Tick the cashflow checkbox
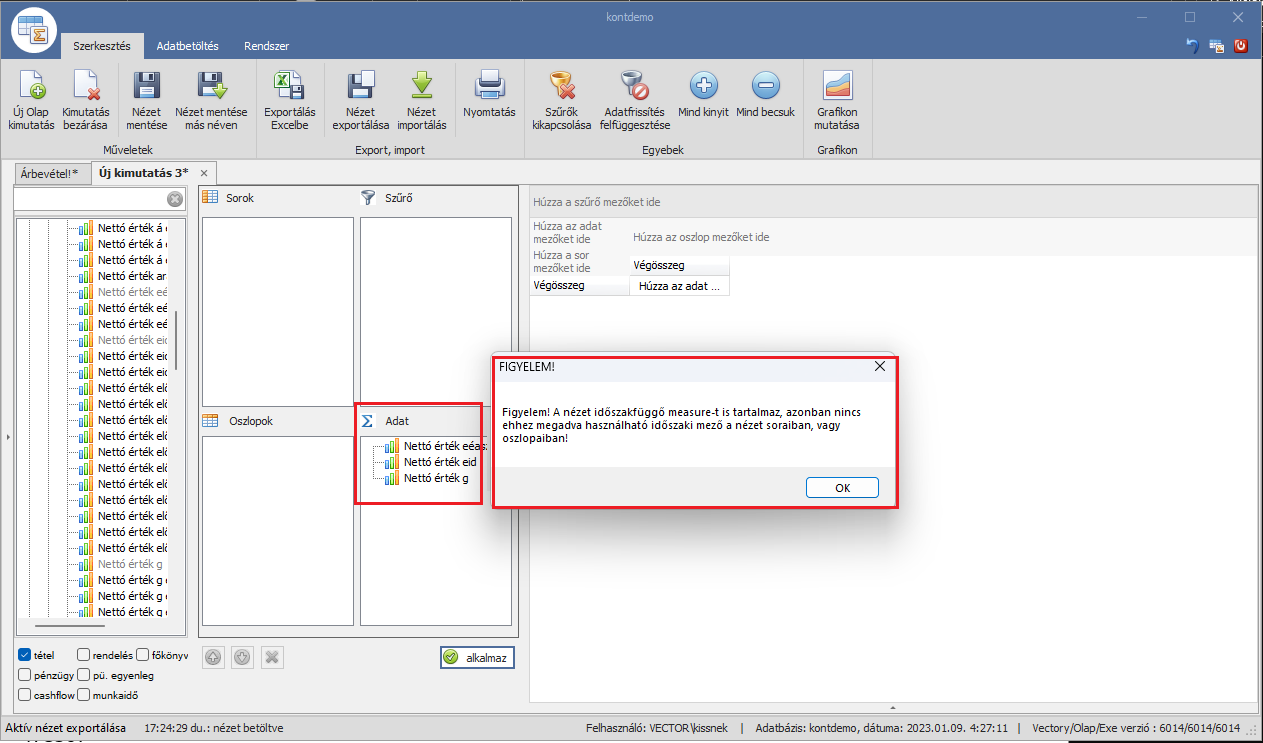This screenshot has width=1263, height=743. point(25,695)
